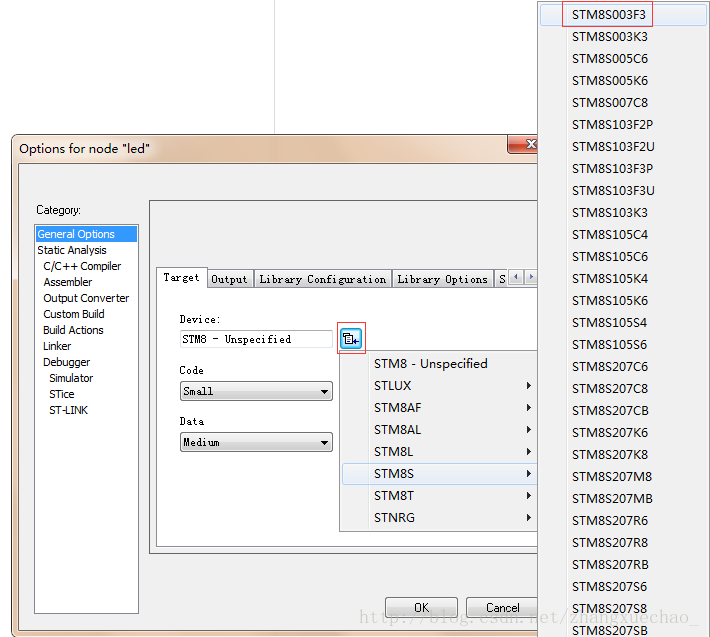Pick STM8S103F3P device from submenu
Screen dimensions: 710x637
623,169
